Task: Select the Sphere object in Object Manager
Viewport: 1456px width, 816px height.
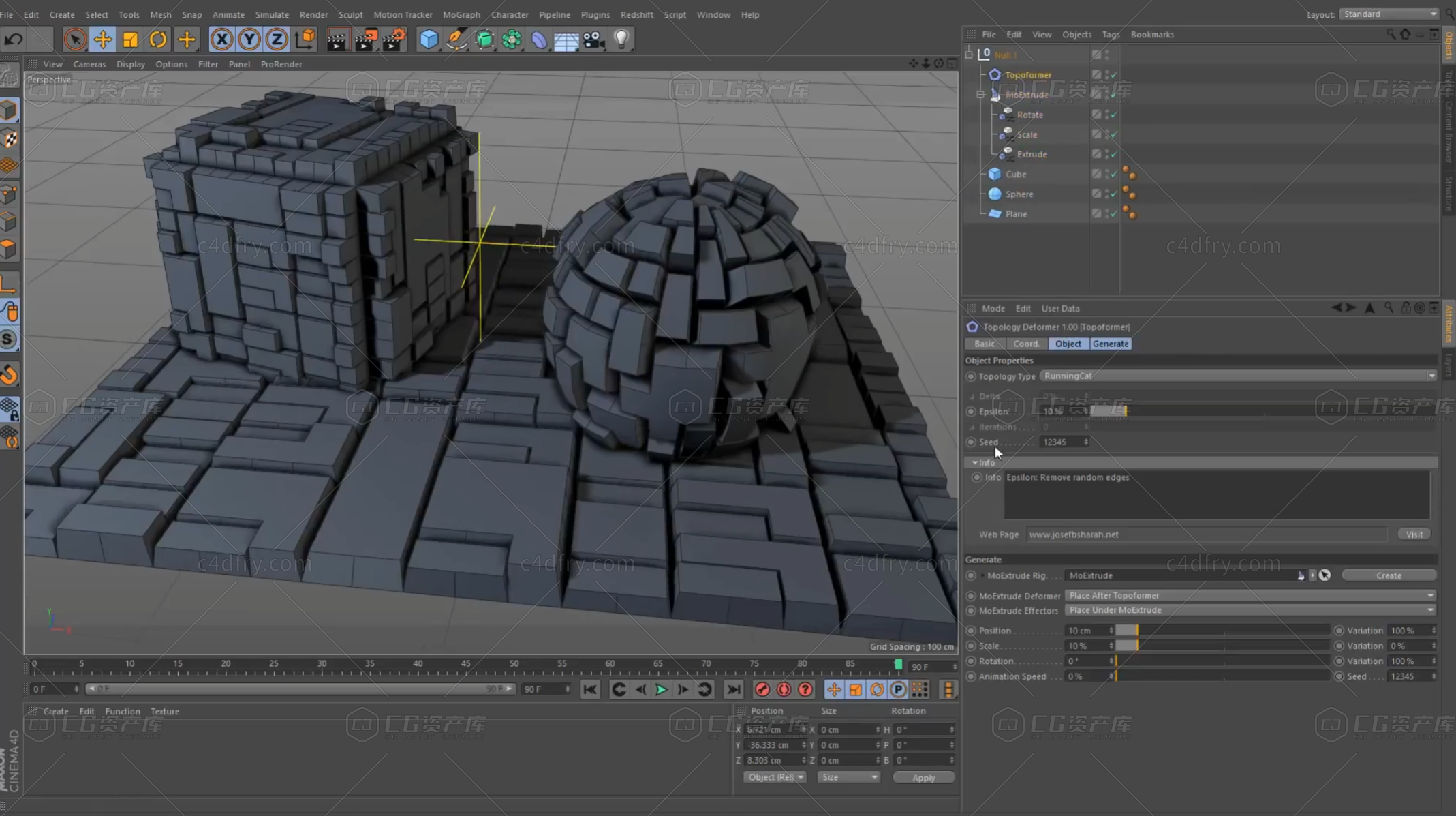Action: (x=1019, y=194)
